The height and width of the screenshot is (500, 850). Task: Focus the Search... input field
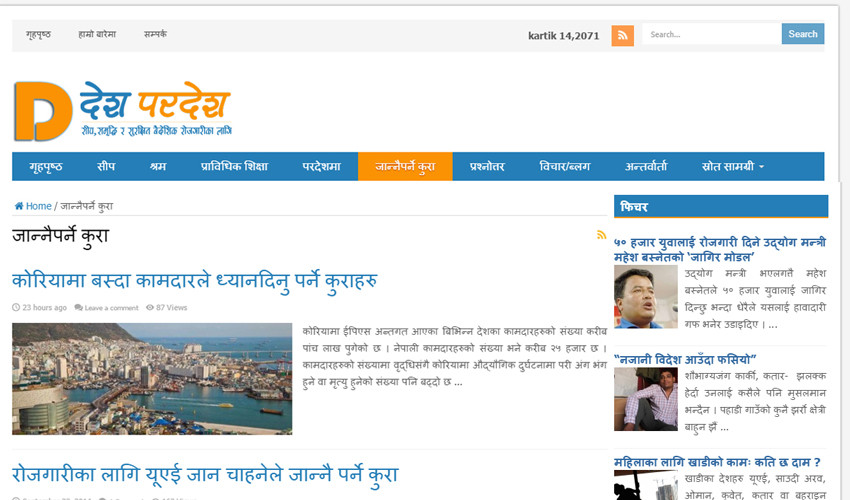(x=712, y=34)
